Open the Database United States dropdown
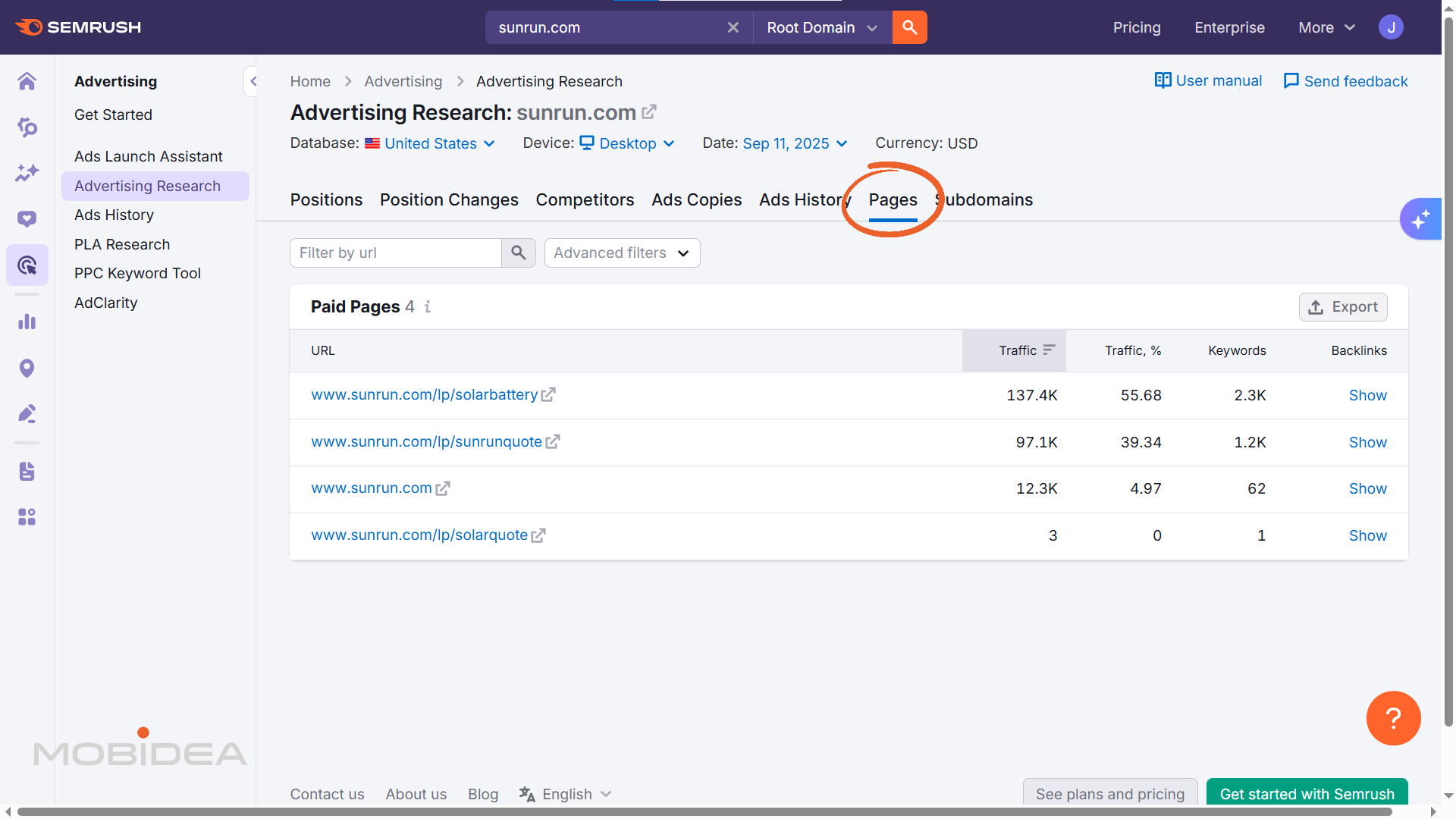Screen dimensions: 1456x819 click(430, 143)
